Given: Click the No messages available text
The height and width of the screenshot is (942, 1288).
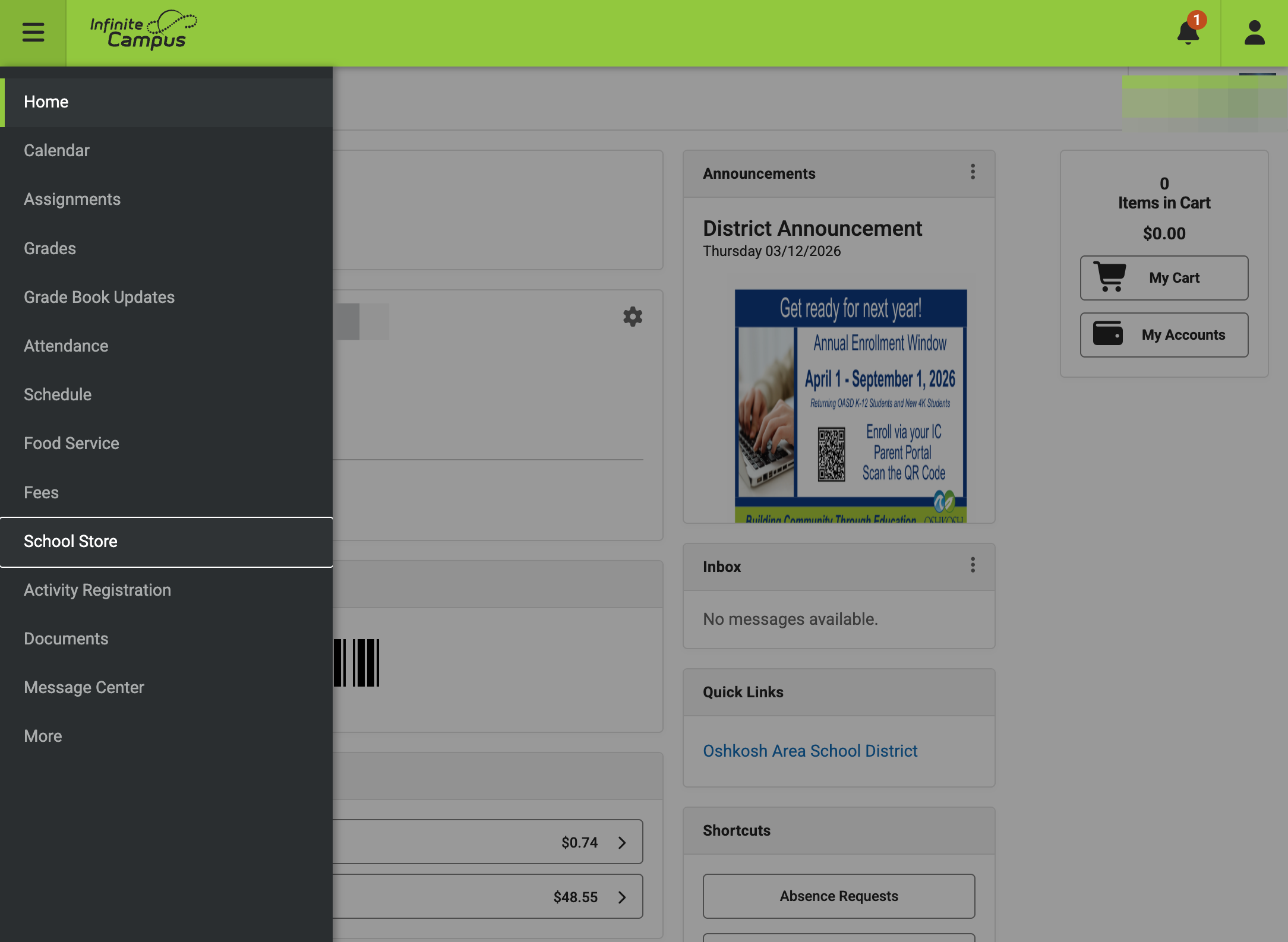Looking at the screenshot, I should [x=790, y=619].
